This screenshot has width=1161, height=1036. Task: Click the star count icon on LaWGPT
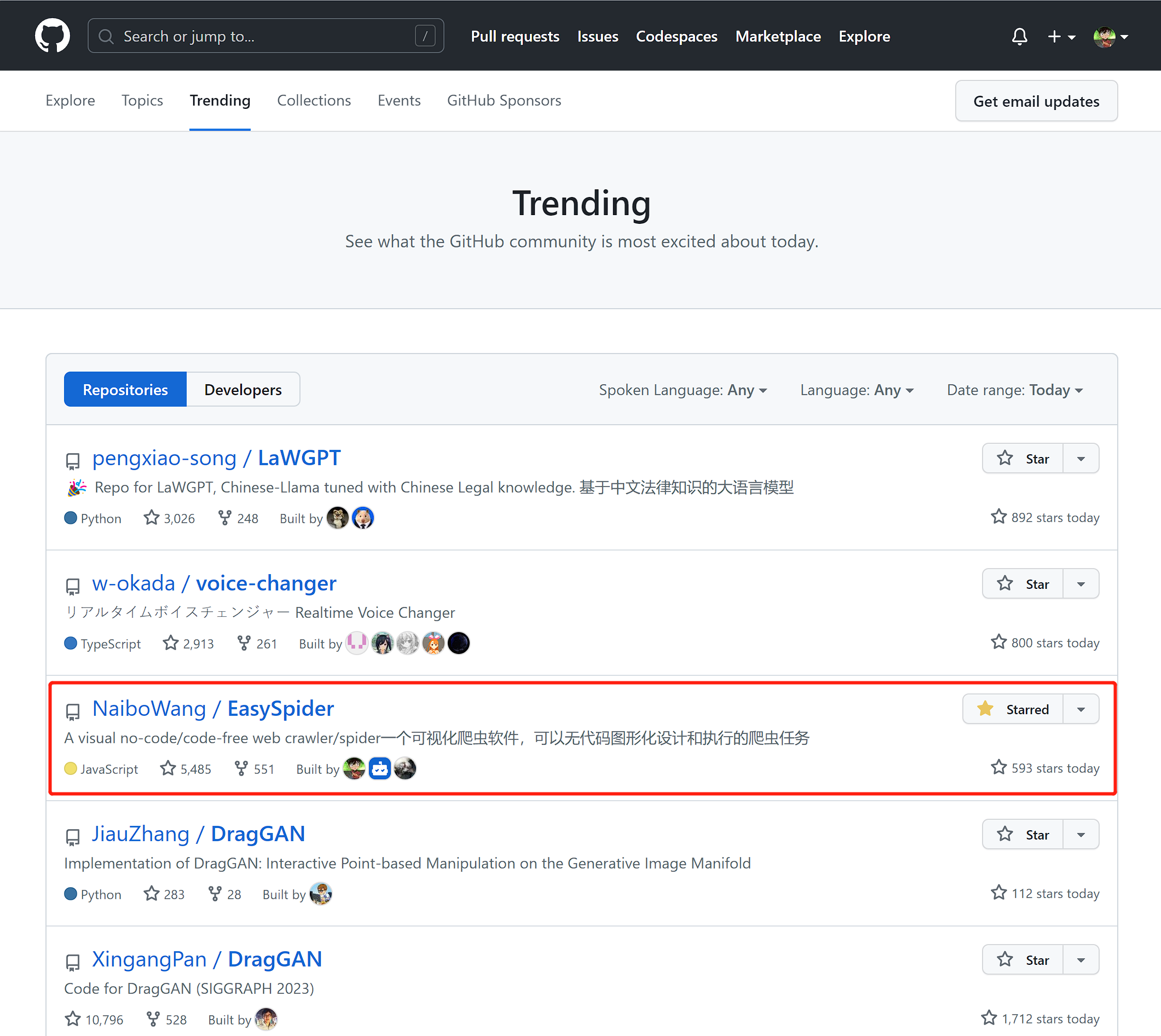point(151,517)
